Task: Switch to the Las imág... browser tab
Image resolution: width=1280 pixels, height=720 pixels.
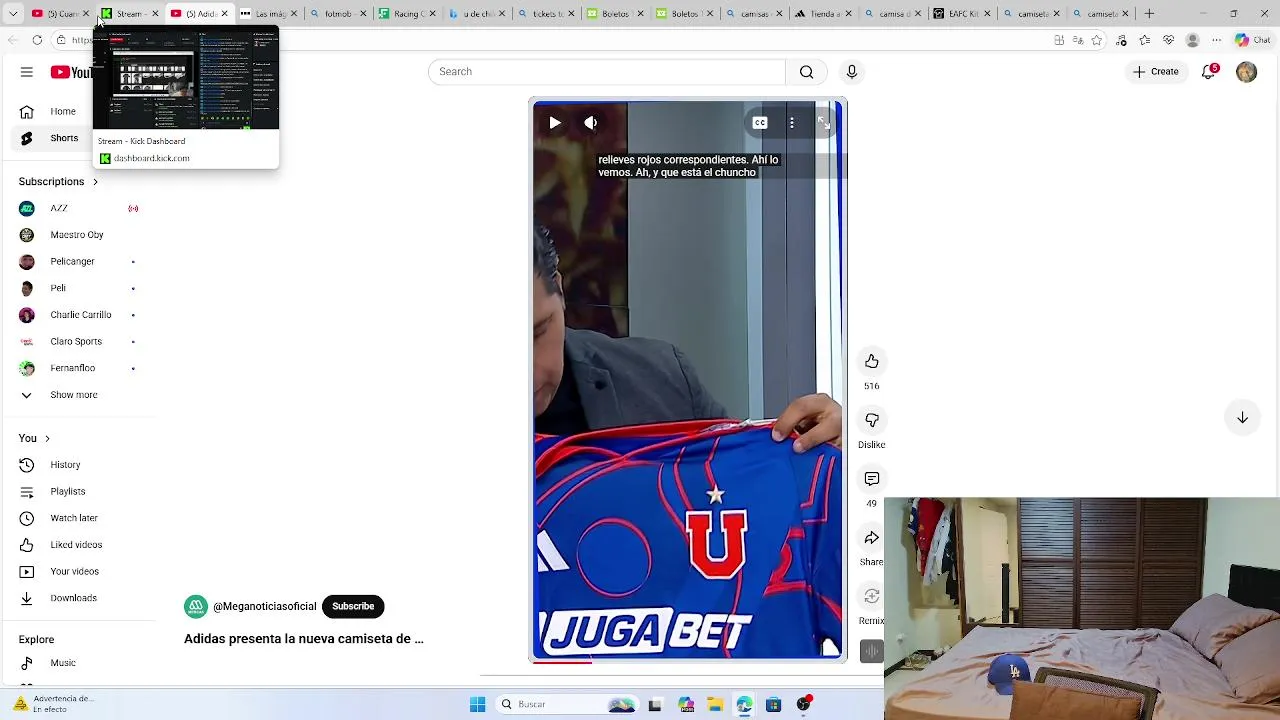Action: point(268,14)
